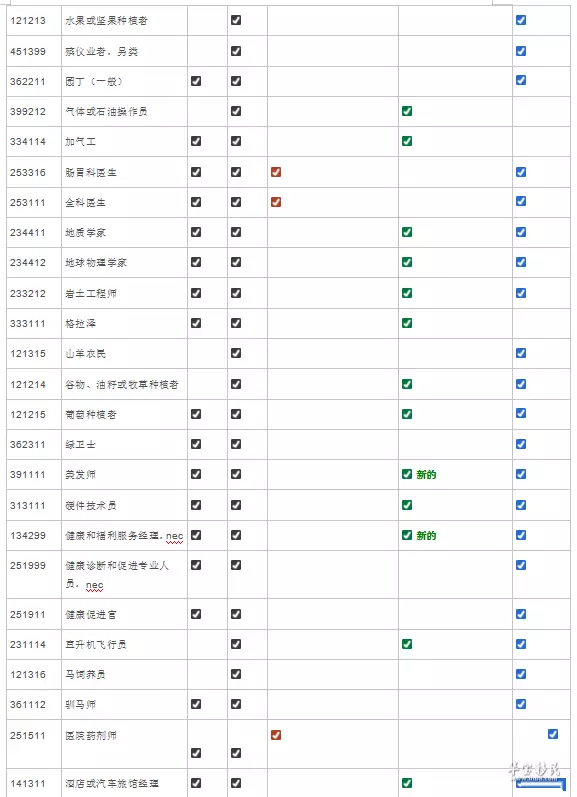The height and width of the screenshot is (797, 577).
Task: Toggle the green checkbox in row 334114
Action: (407, 141)
